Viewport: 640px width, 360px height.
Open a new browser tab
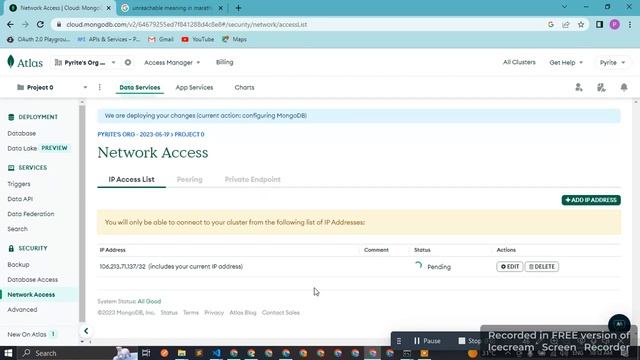pos(238,8)
